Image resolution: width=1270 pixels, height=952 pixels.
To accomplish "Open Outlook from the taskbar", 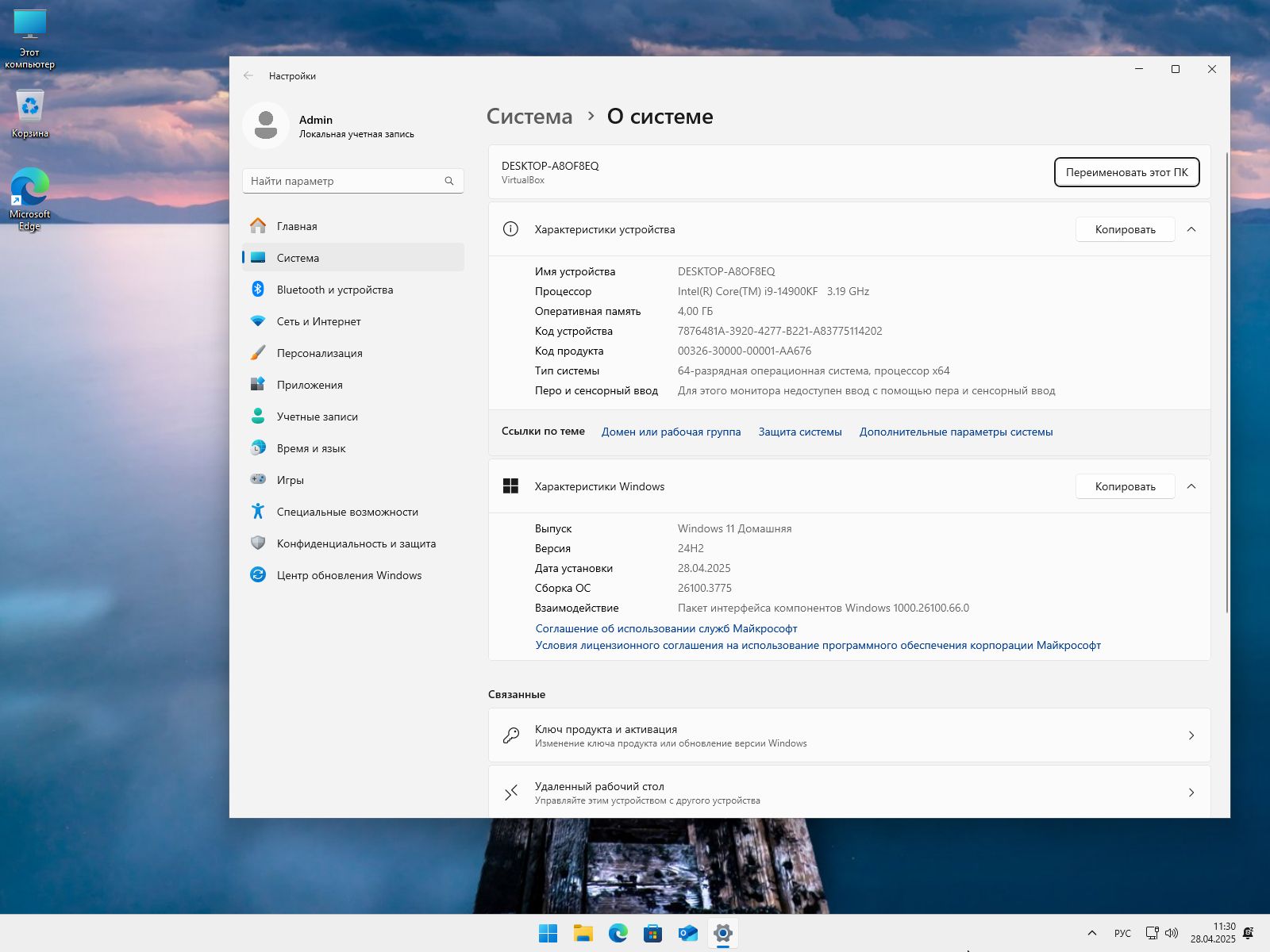I will (688, 934).
